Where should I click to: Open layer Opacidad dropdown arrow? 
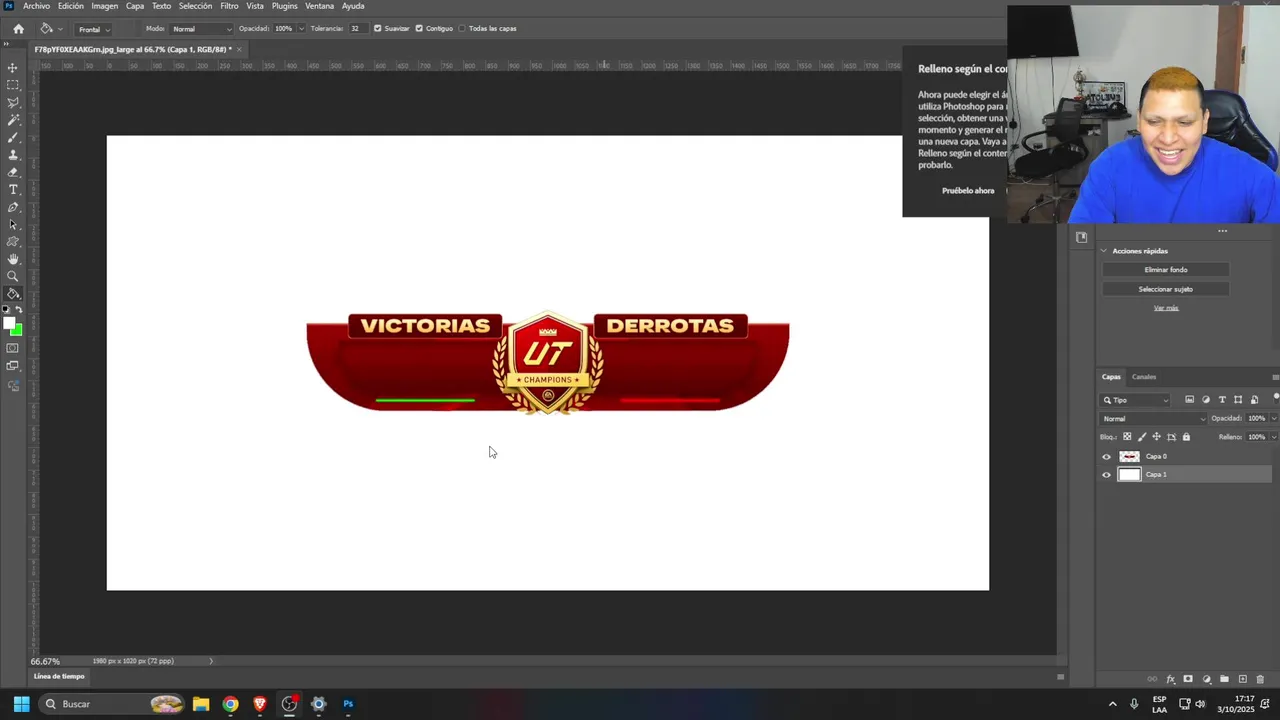[1273, 419]
